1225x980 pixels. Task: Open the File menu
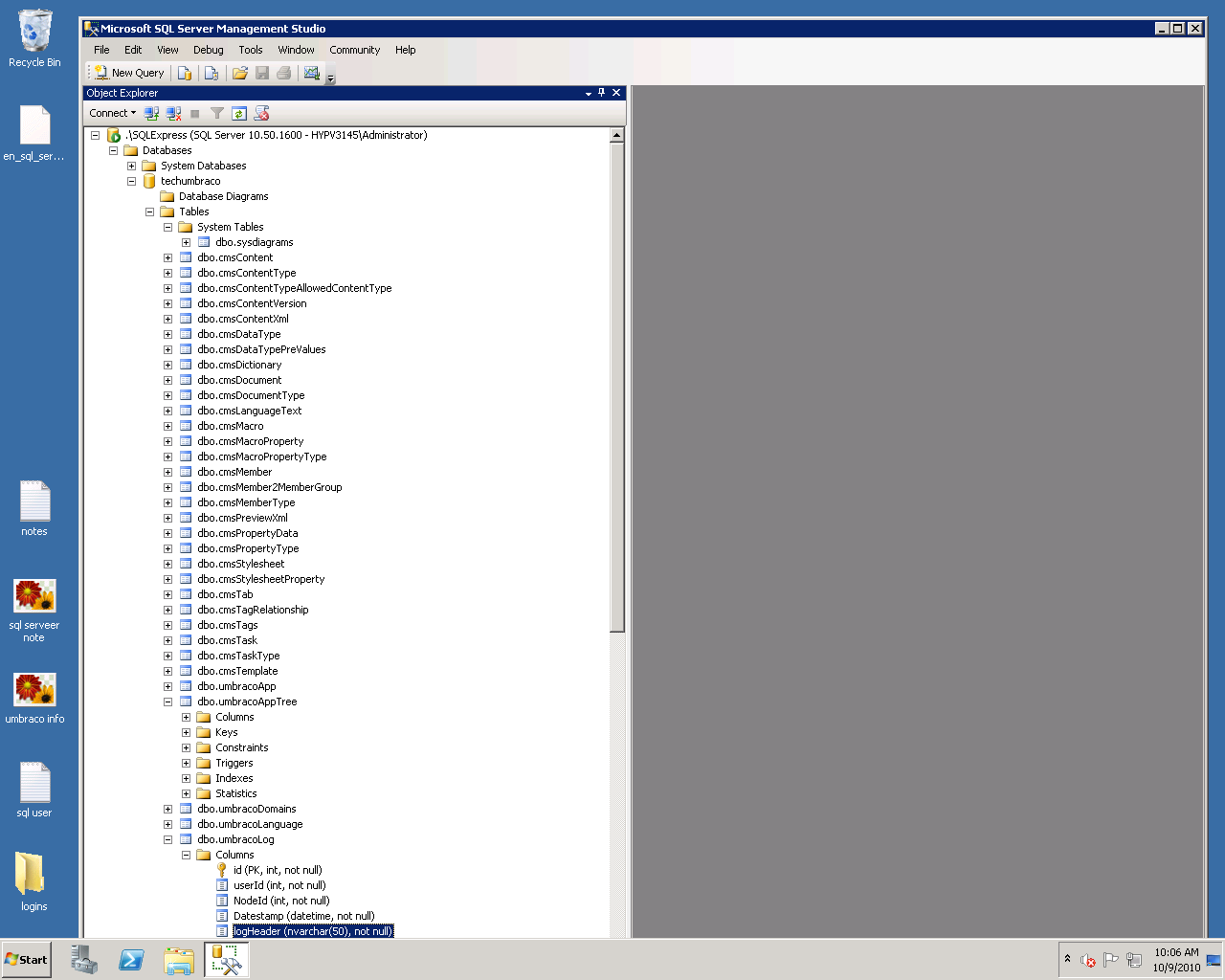101,50
